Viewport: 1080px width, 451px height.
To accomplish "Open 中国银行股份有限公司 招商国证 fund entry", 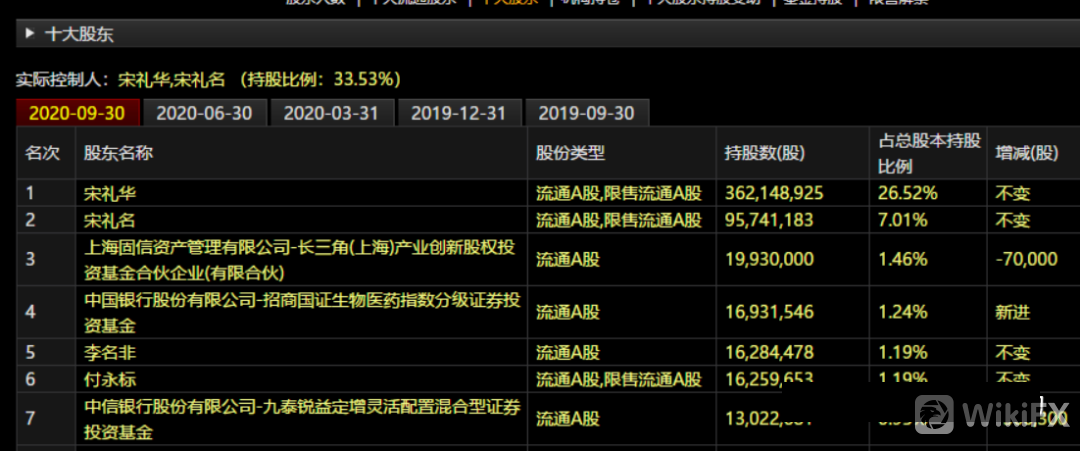I will [x=299, y=312].
